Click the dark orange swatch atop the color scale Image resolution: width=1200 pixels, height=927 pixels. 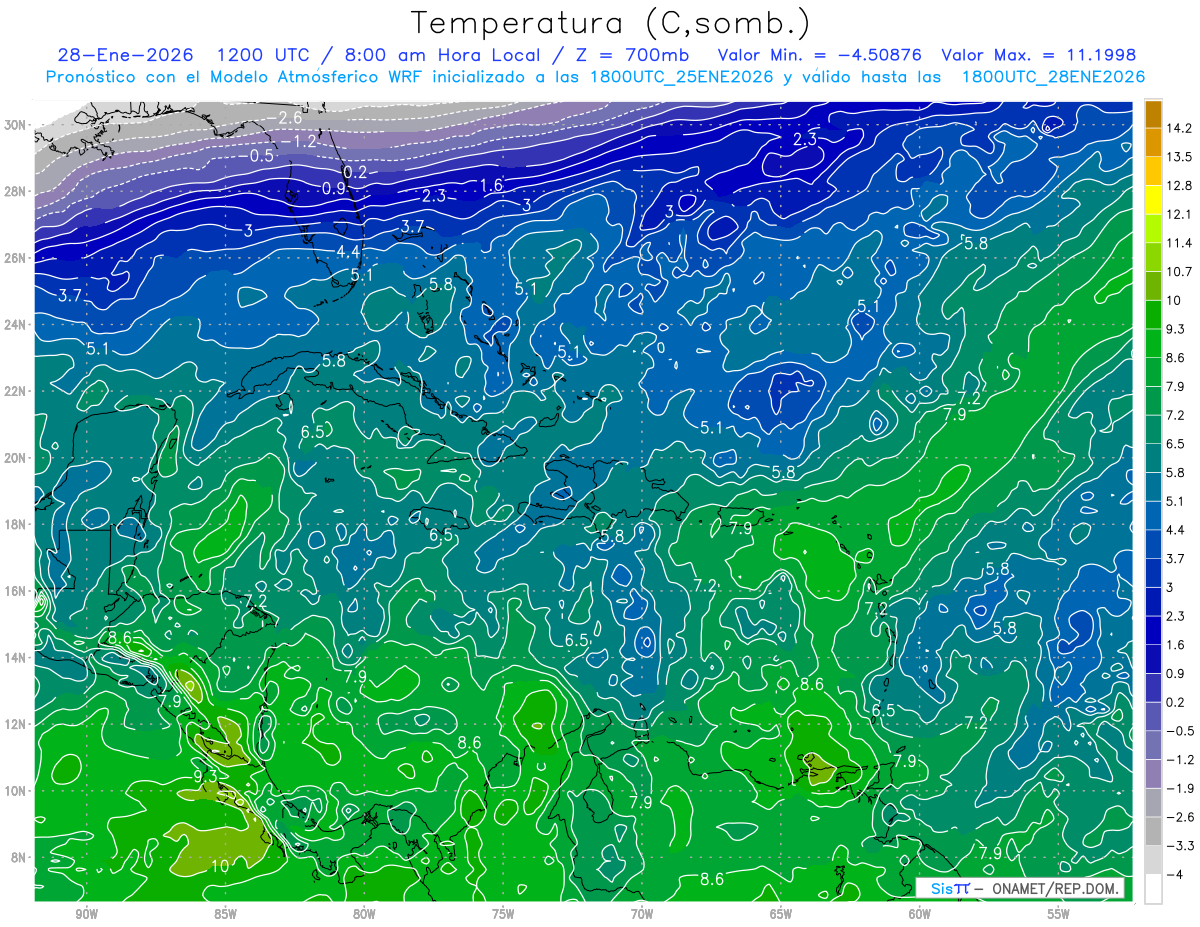[1153, 114]
